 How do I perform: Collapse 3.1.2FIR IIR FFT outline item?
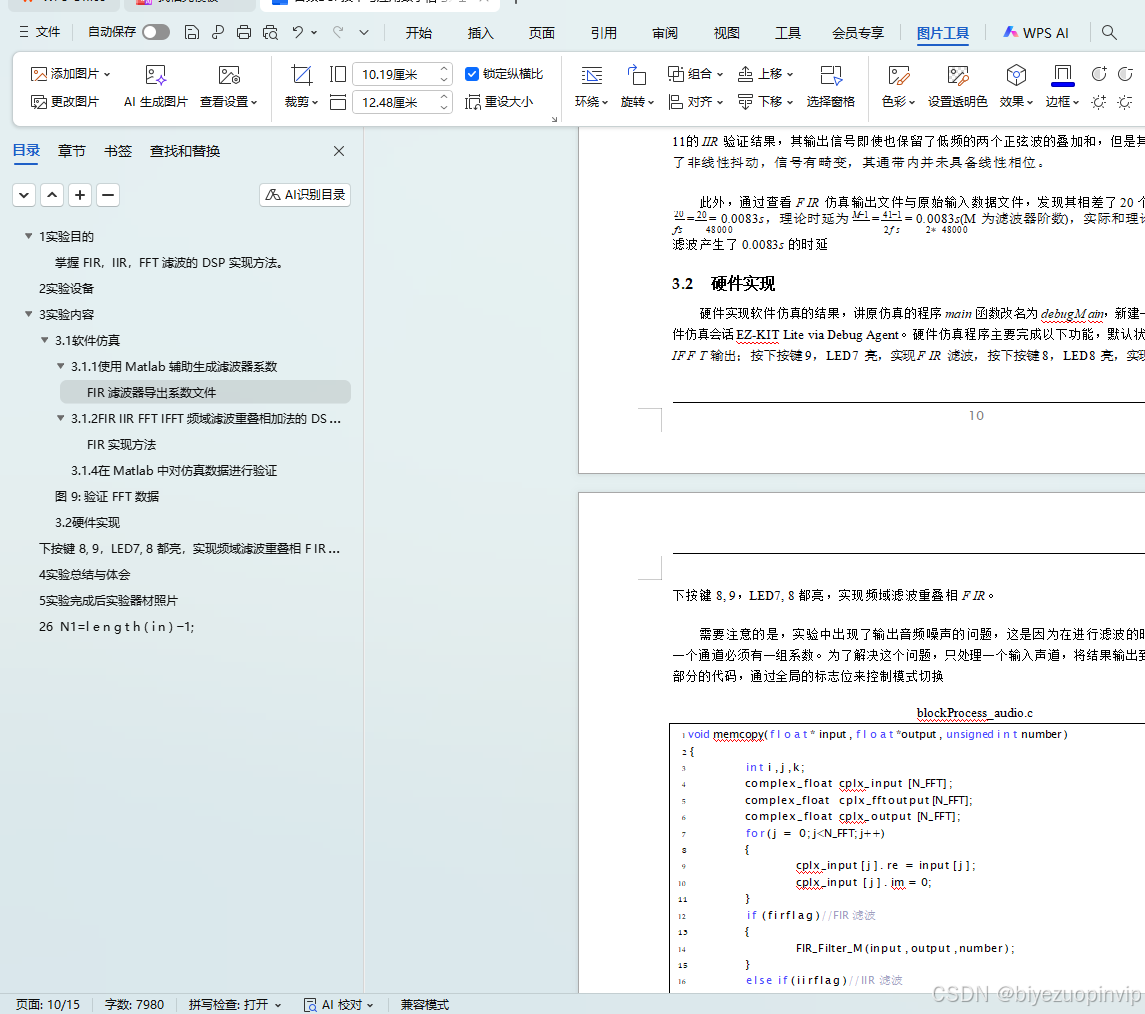coord(61,418)
